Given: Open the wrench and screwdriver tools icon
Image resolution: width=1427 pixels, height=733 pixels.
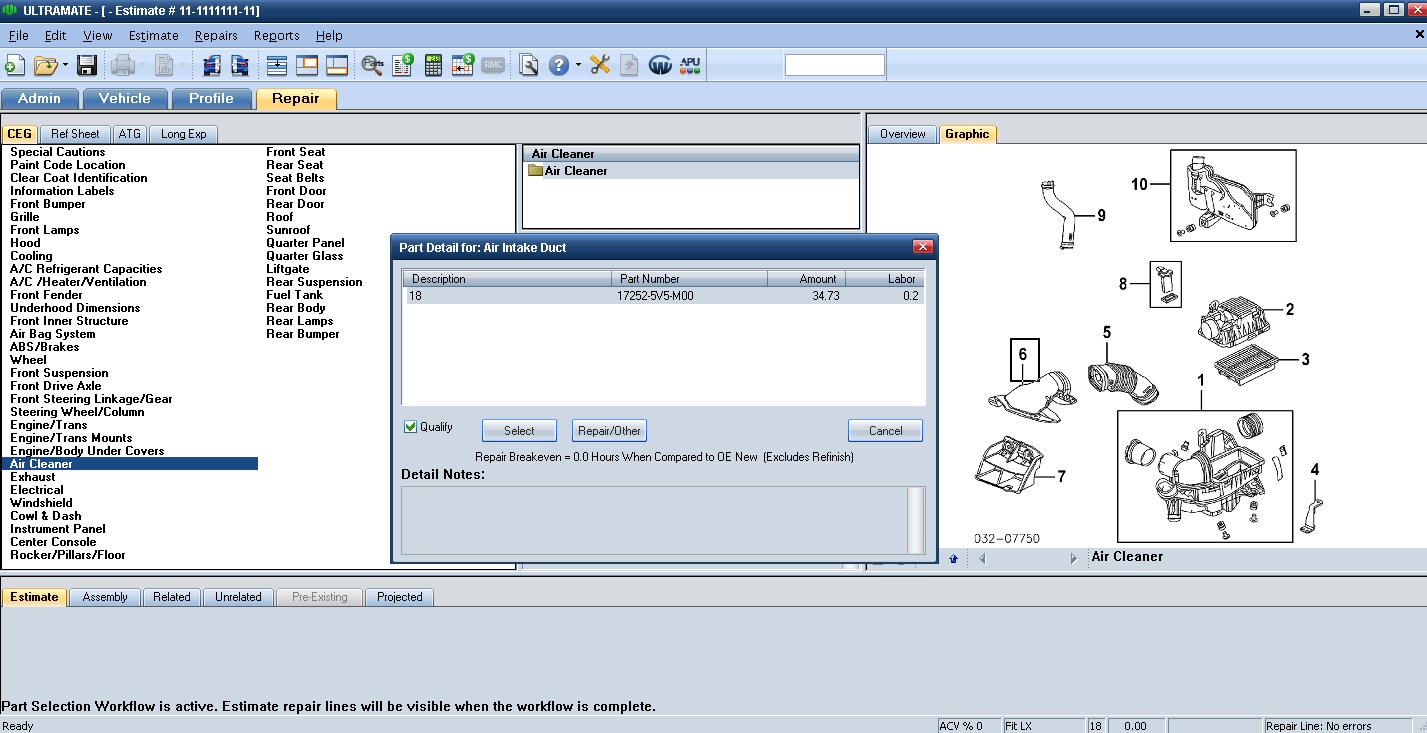Looking at the screenshot, I should (600, 66).
